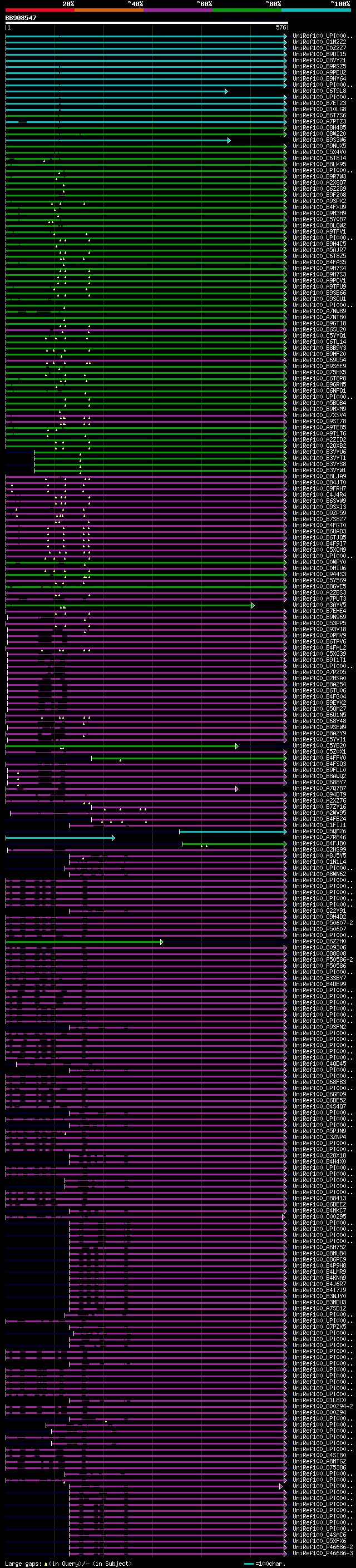Click the query ID BB908547

21,18
